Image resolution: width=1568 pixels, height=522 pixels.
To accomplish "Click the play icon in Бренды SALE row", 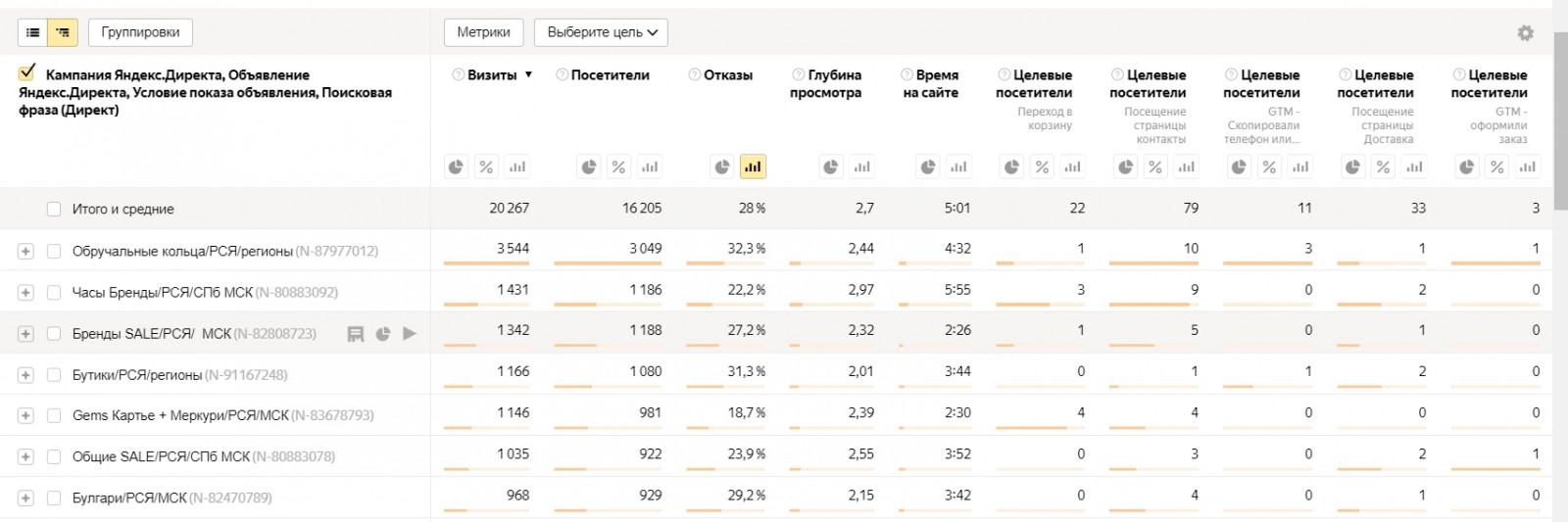I will 410,334.
